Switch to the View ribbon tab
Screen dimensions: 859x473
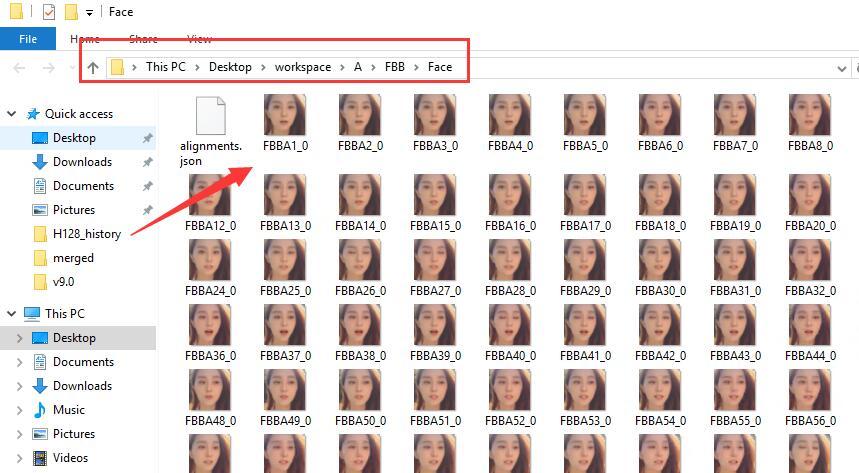(x=199, y=39)
